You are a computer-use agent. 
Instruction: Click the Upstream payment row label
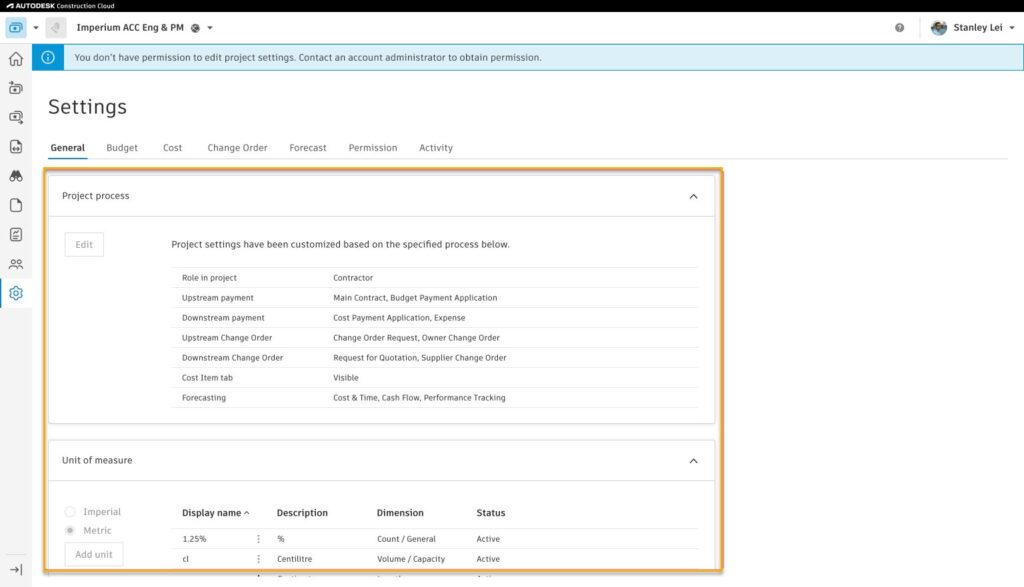coord(217,298)
